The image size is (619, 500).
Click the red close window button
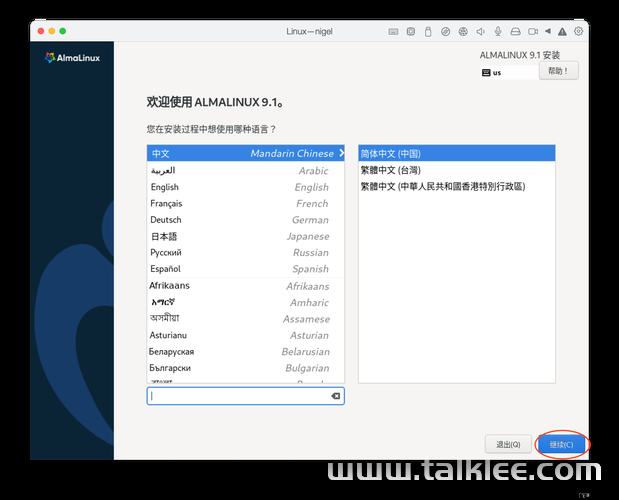click(x=41, y=31)
